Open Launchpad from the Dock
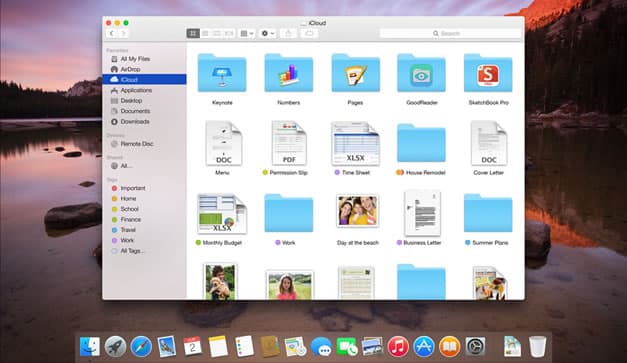Viewport: 627px width, 363px height. click(x=115, y=346)
